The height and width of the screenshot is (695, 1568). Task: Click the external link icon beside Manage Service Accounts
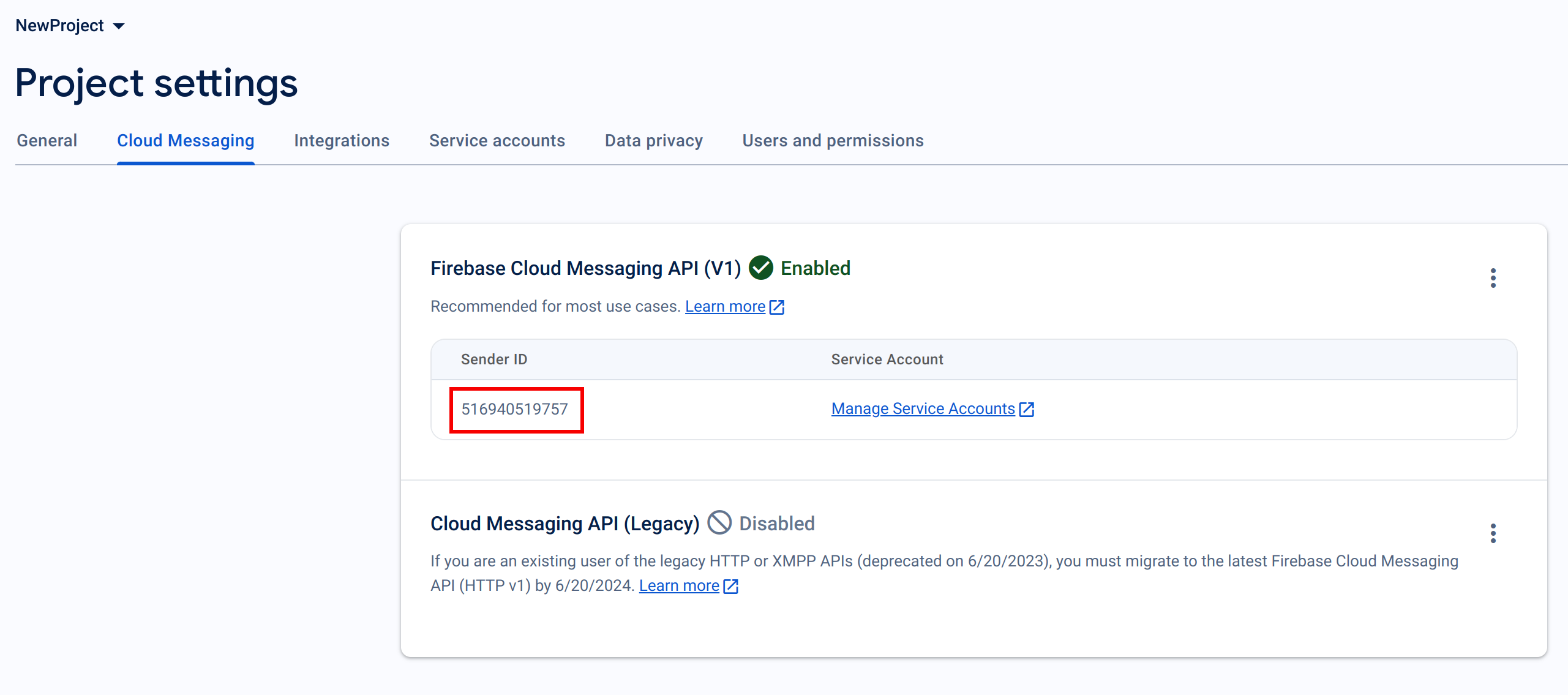(x=1027, y=409)
